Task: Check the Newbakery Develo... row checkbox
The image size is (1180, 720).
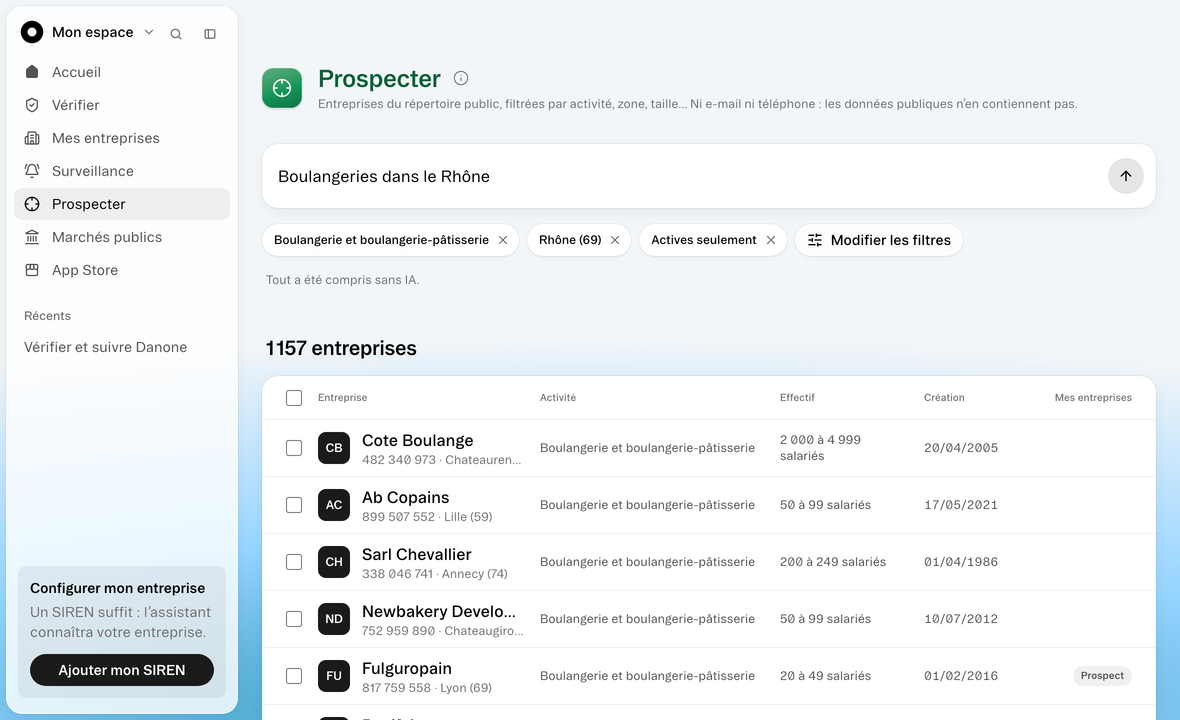Action: pos(294,619)
